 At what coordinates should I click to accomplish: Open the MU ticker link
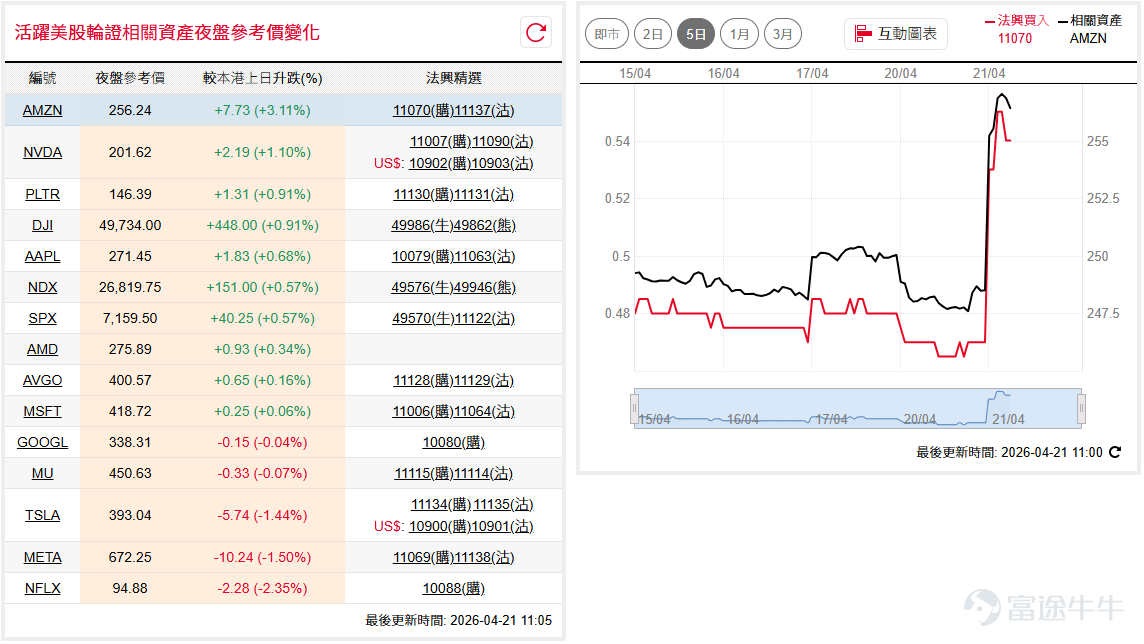click(x=42, y=473)
